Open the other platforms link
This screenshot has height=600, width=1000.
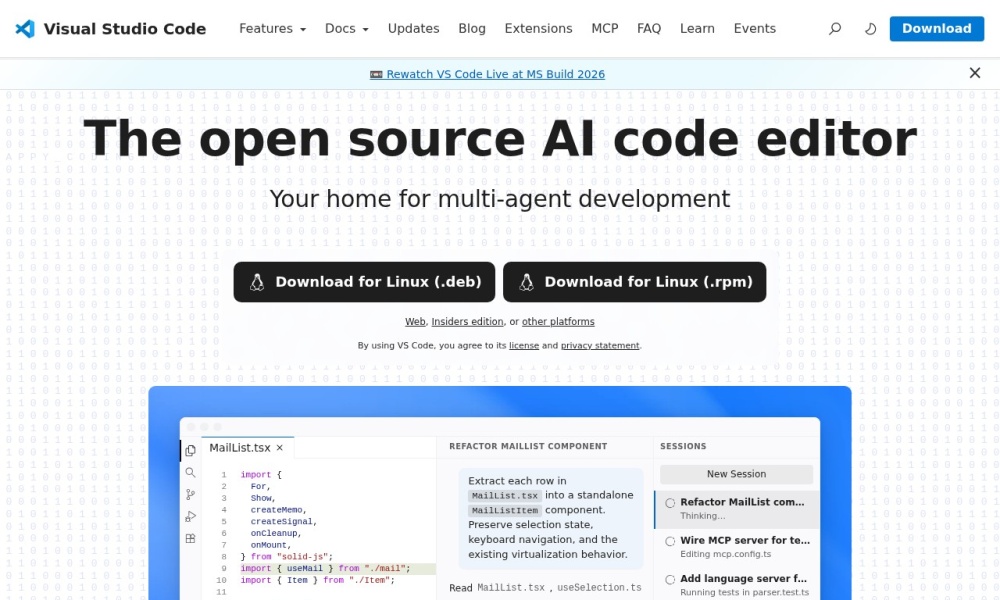pyautogui.click(x=558, y=322)
